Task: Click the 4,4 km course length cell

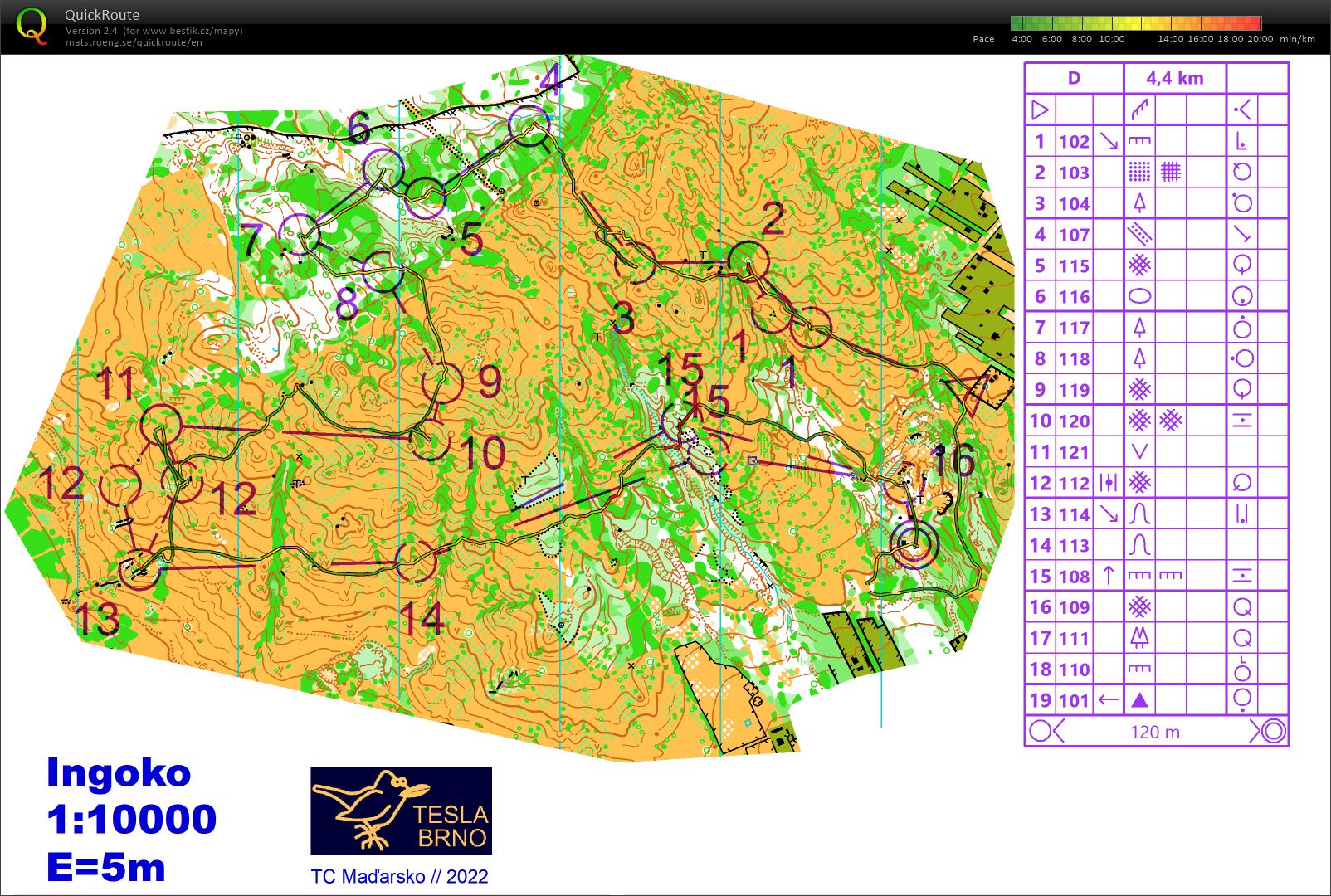Action: pyautogui.click(x=1174, y=78)
